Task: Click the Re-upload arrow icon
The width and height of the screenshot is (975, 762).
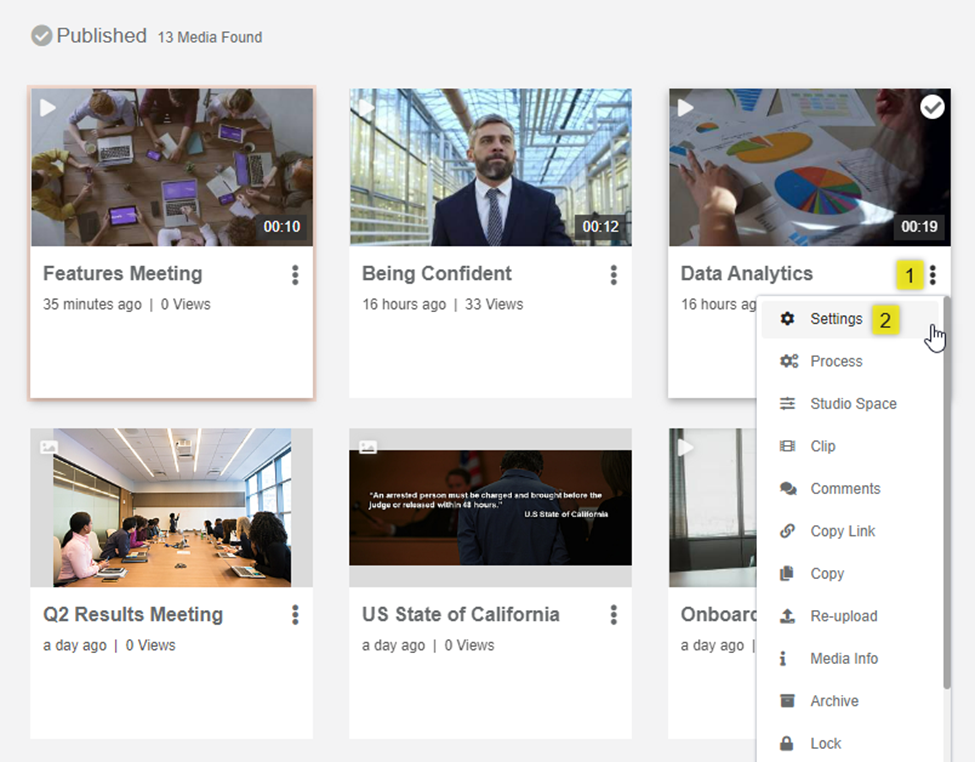Action: click(x=788, y=616)
